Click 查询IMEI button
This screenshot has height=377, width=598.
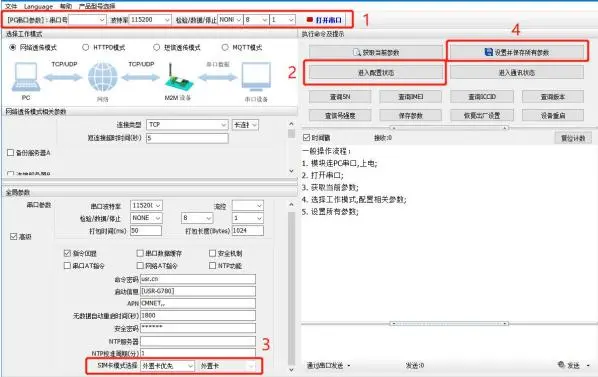click(411, 97)
